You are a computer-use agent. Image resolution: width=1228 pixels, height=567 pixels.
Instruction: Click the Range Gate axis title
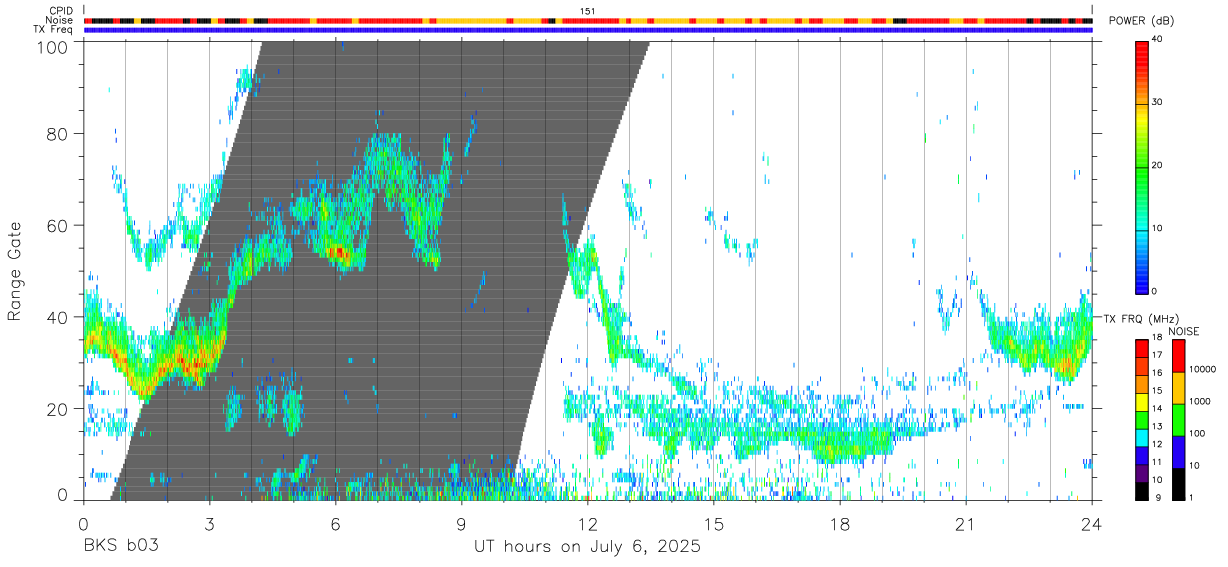click(x=15, y=271)
